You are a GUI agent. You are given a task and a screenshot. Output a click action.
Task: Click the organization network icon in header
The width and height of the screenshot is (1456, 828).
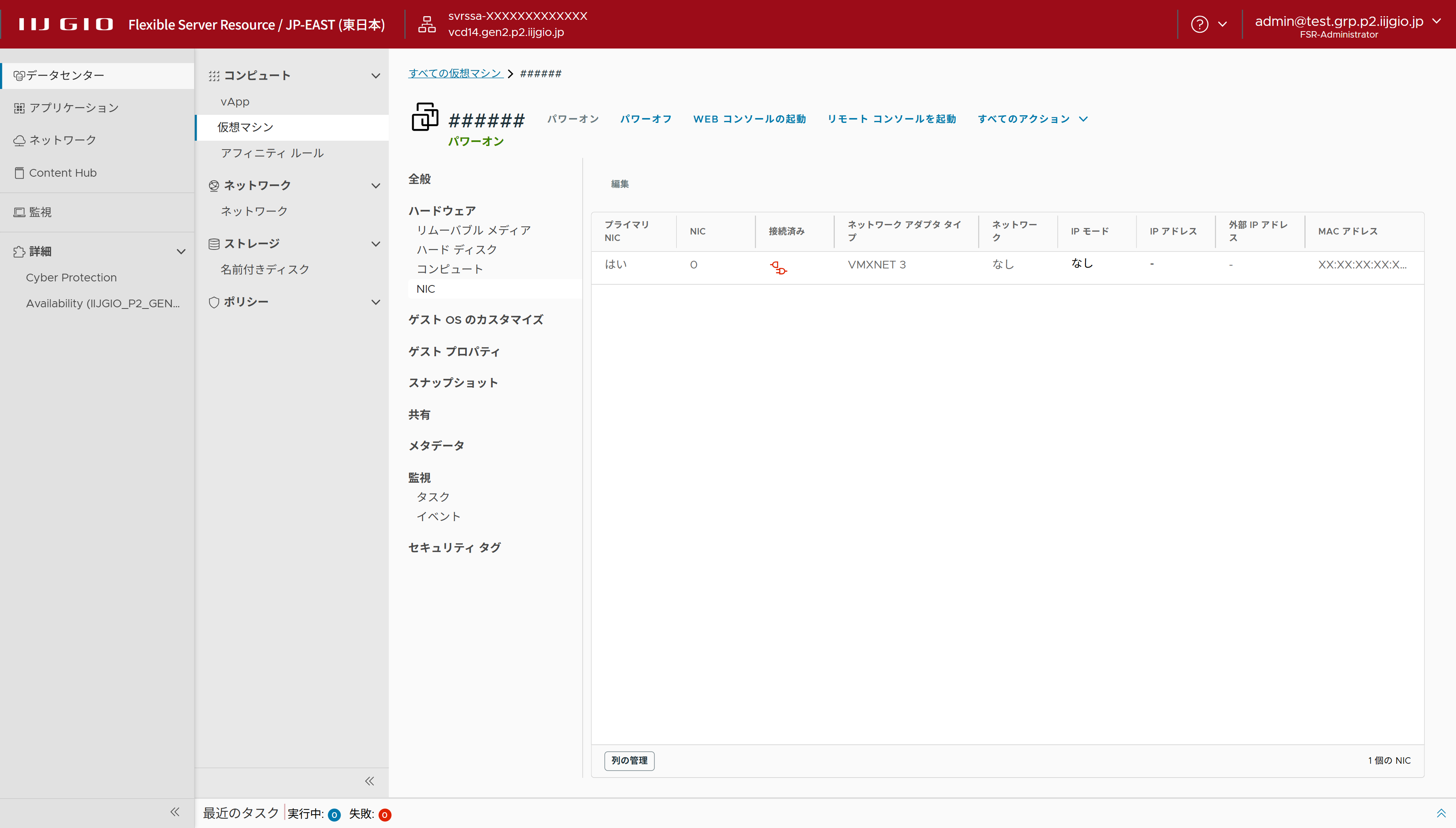click(x=427, y=24)
